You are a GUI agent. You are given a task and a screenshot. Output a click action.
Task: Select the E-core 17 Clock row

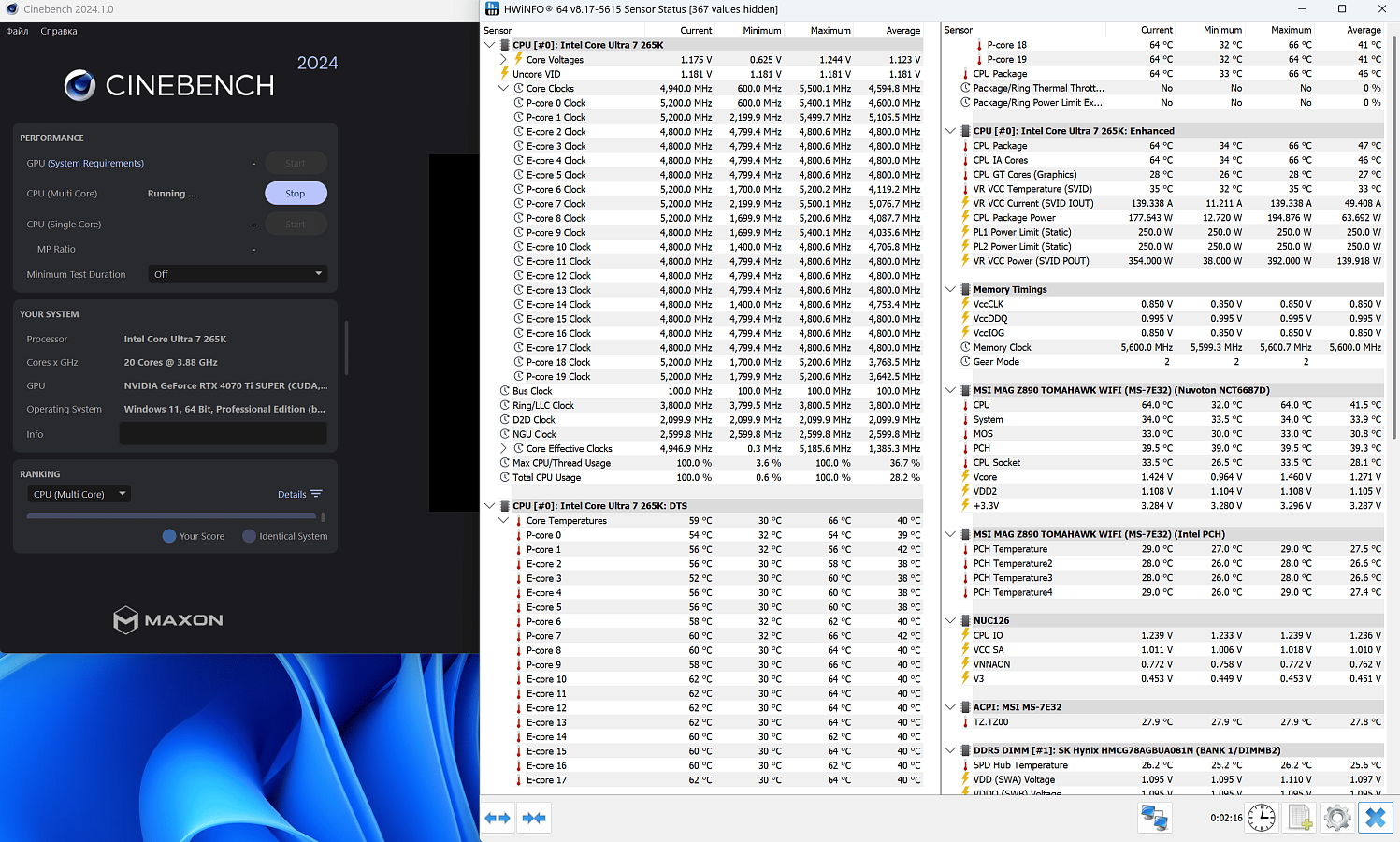(x=702, y=348)
